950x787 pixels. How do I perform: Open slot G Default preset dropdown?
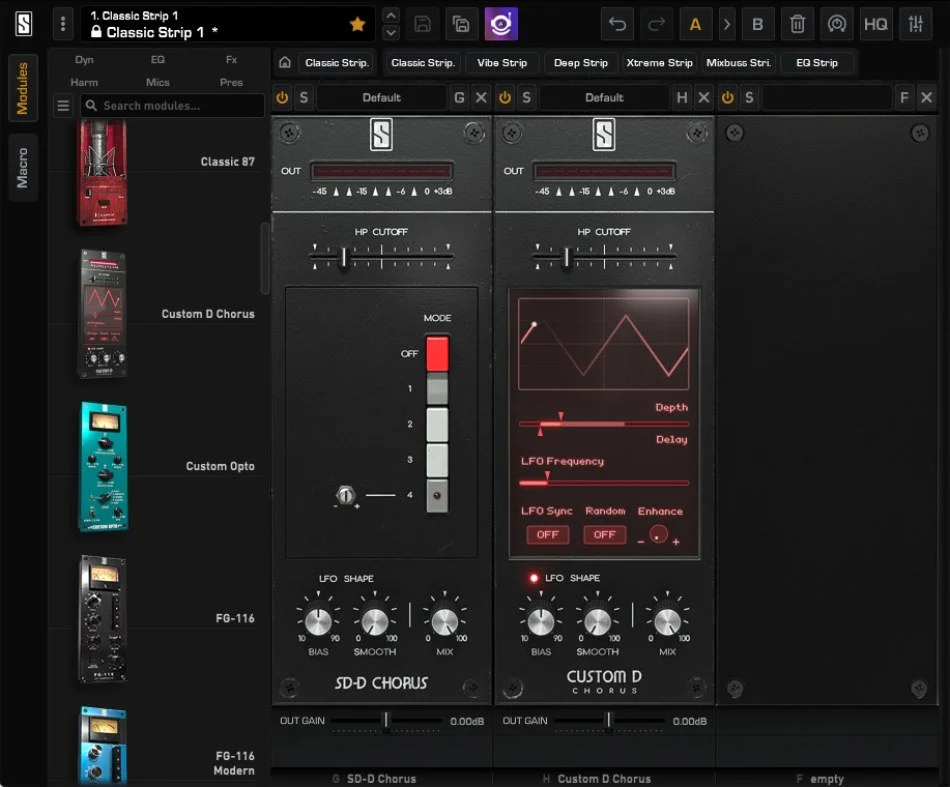[382, 98]
